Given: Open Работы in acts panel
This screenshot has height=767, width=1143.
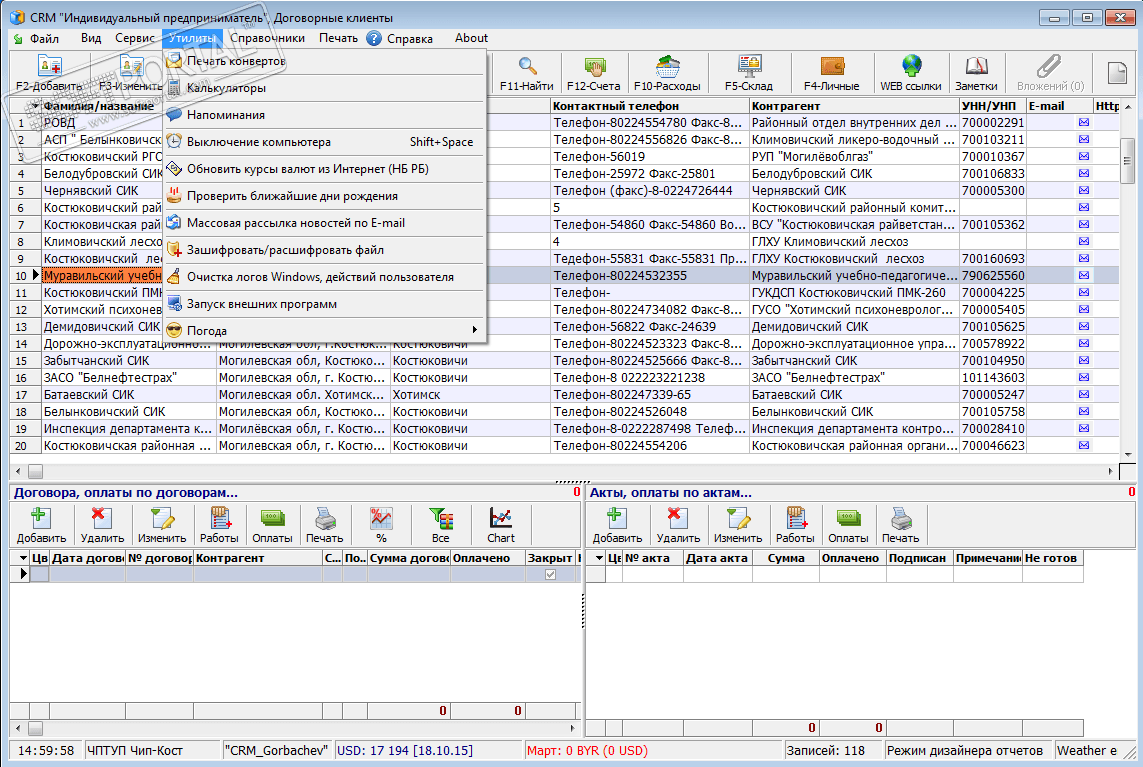Looking at the screenshot, I should point(795,526).
